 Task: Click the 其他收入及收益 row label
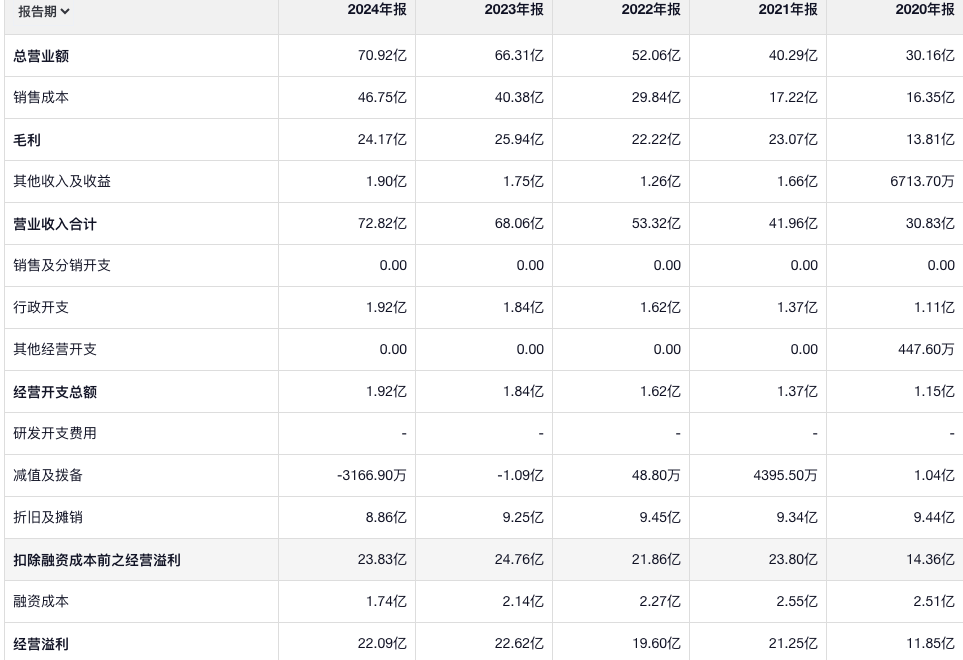(x=62, y=182)
